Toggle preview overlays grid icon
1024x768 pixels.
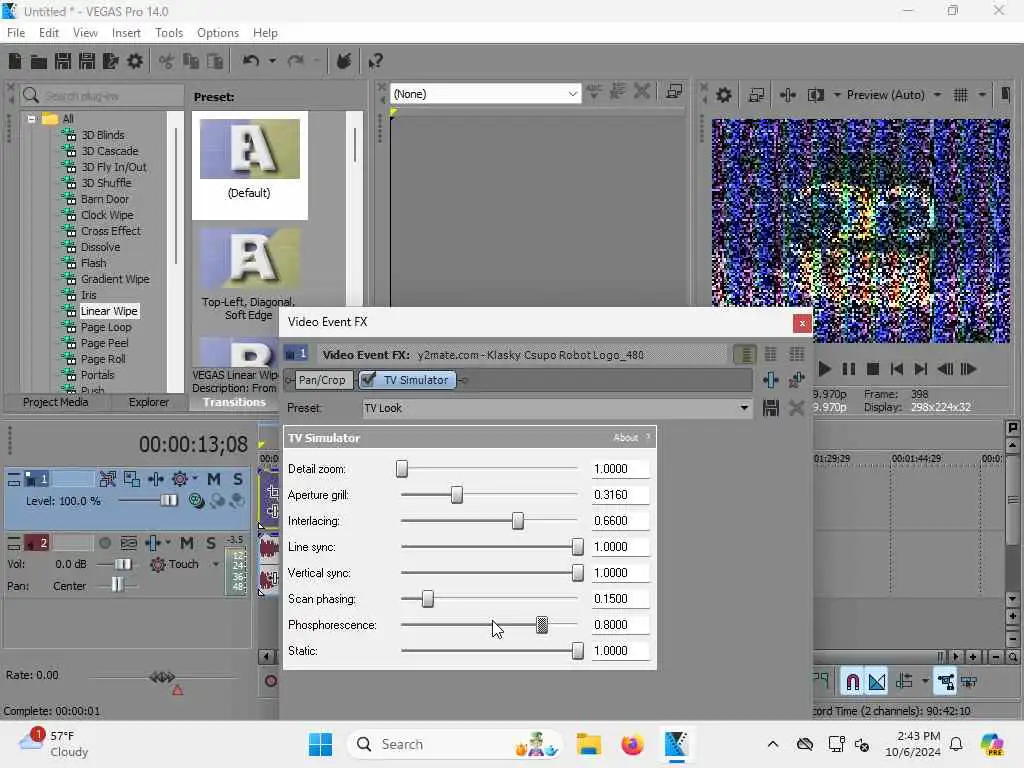pos(961,95)
